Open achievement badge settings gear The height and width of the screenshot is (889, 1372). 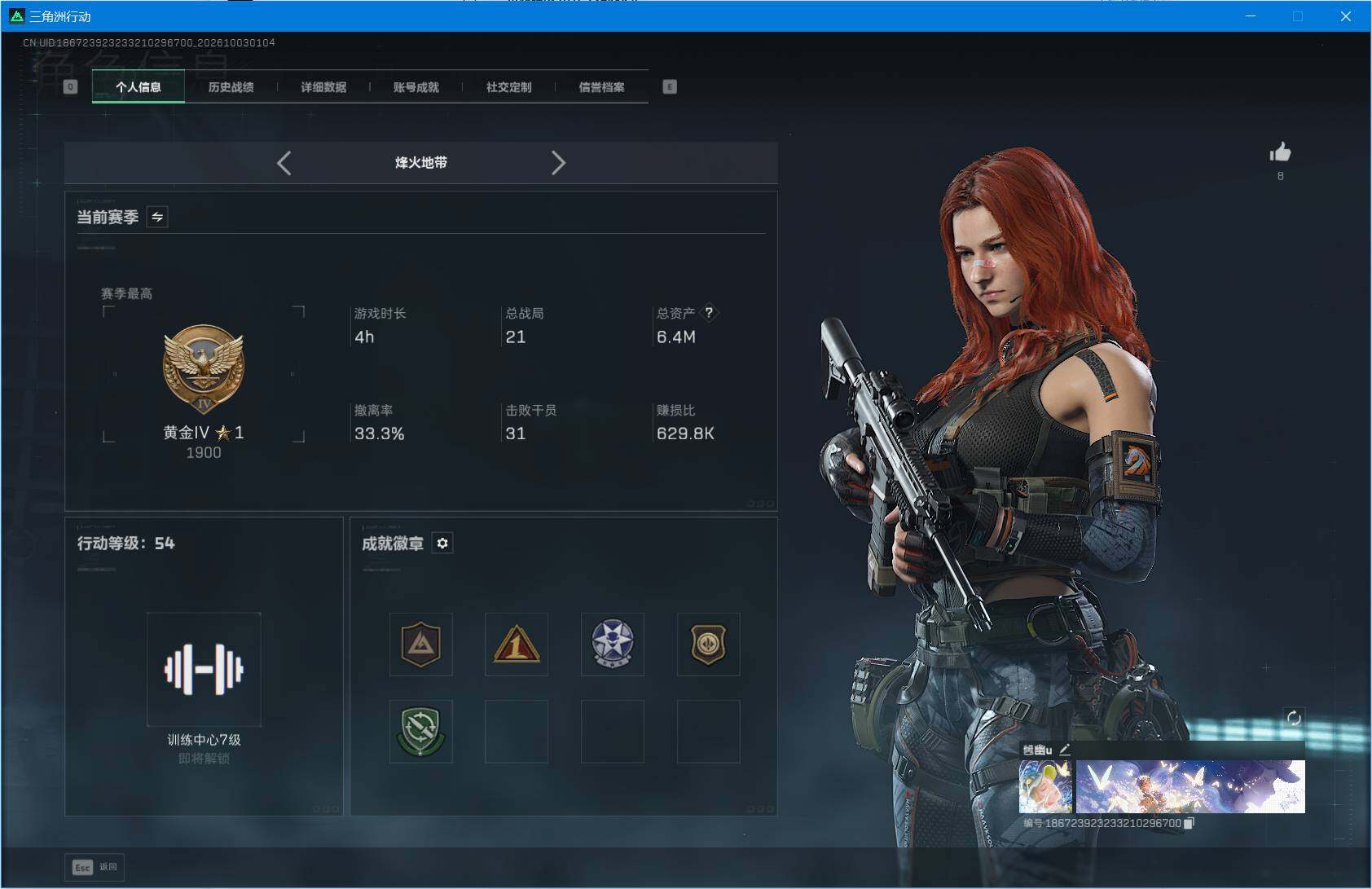click(442, 544)
